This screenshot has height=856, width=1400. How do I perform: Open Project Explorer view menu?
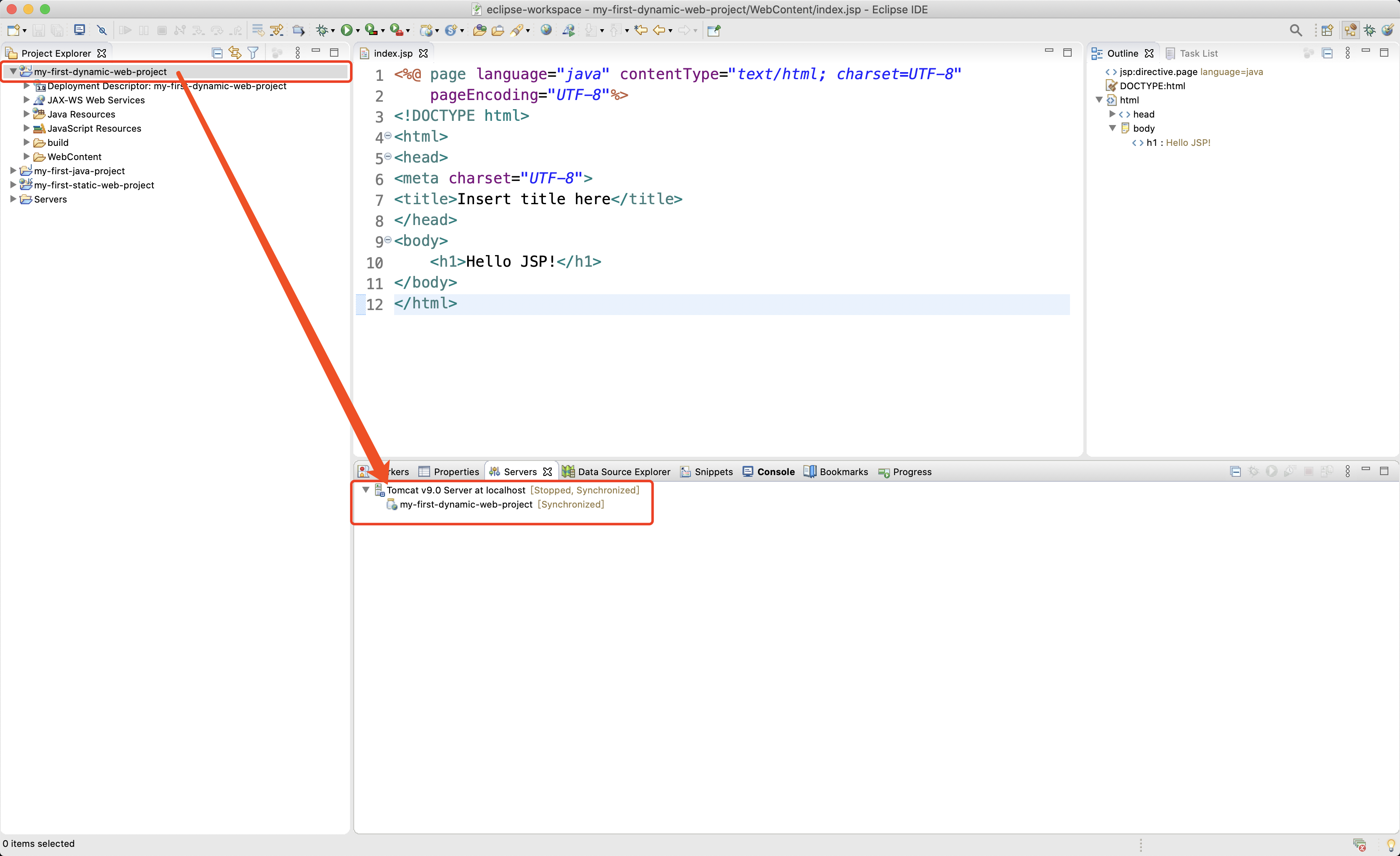tap(297, 53)
